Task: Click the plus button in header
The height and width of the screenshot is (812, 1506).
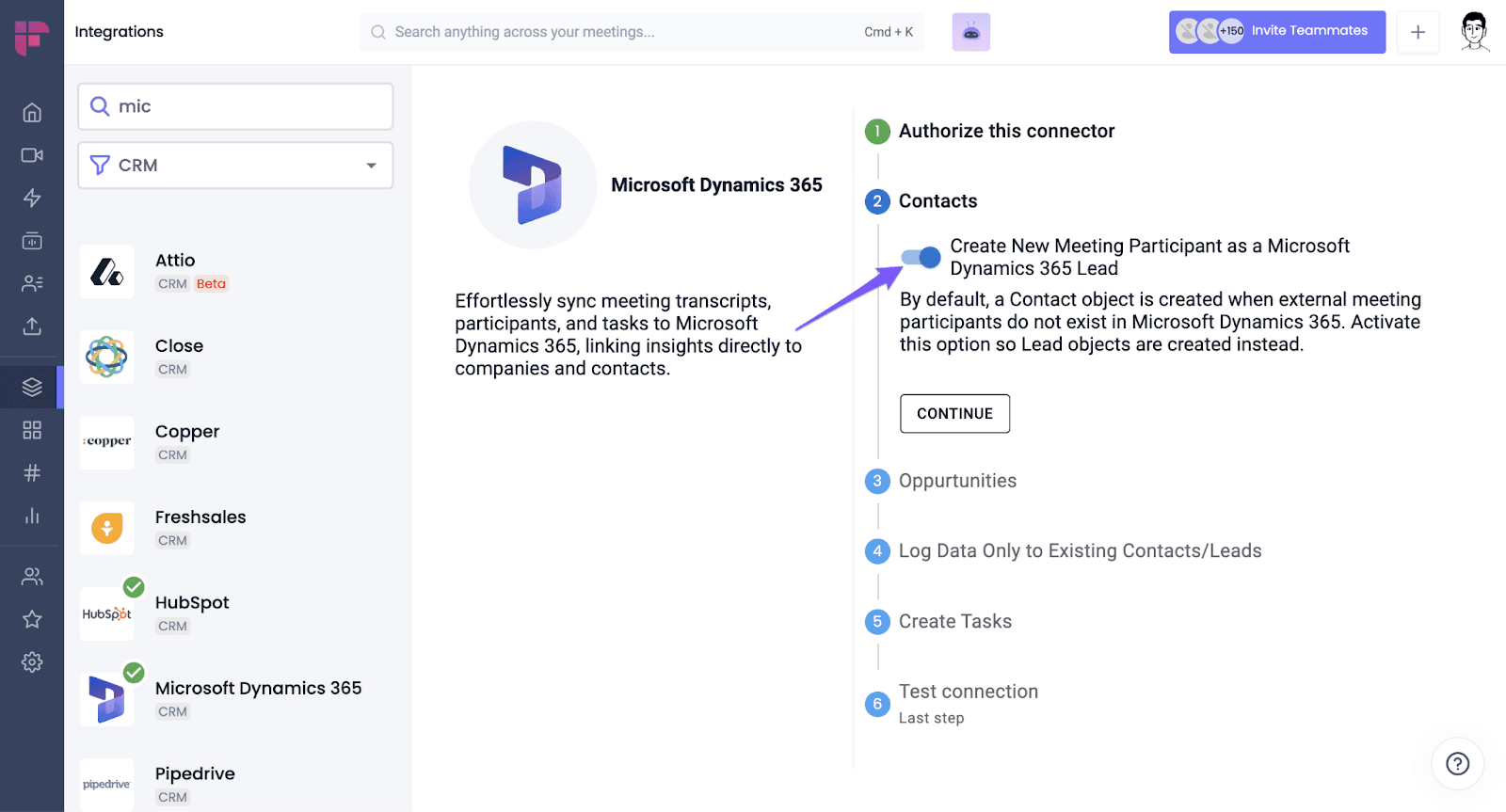Action: coord(1418,32)
